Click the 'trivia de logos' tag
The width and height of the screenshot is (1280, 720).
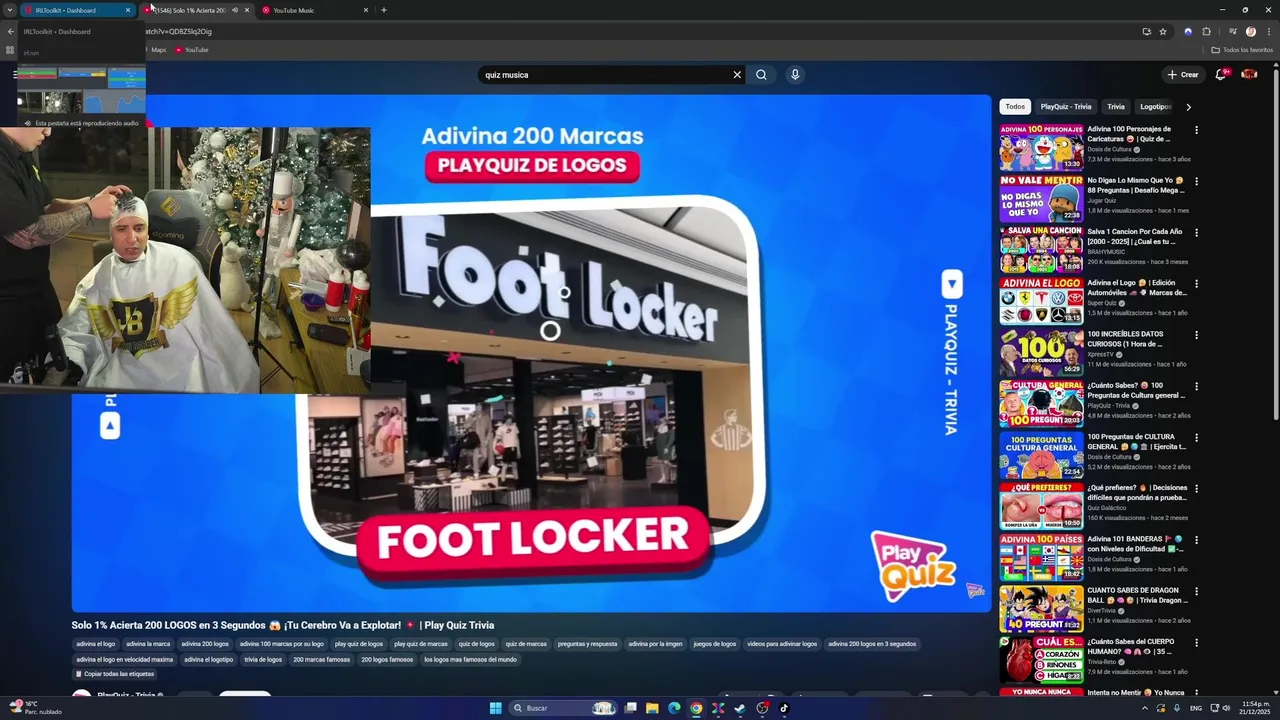click(263, 660)
